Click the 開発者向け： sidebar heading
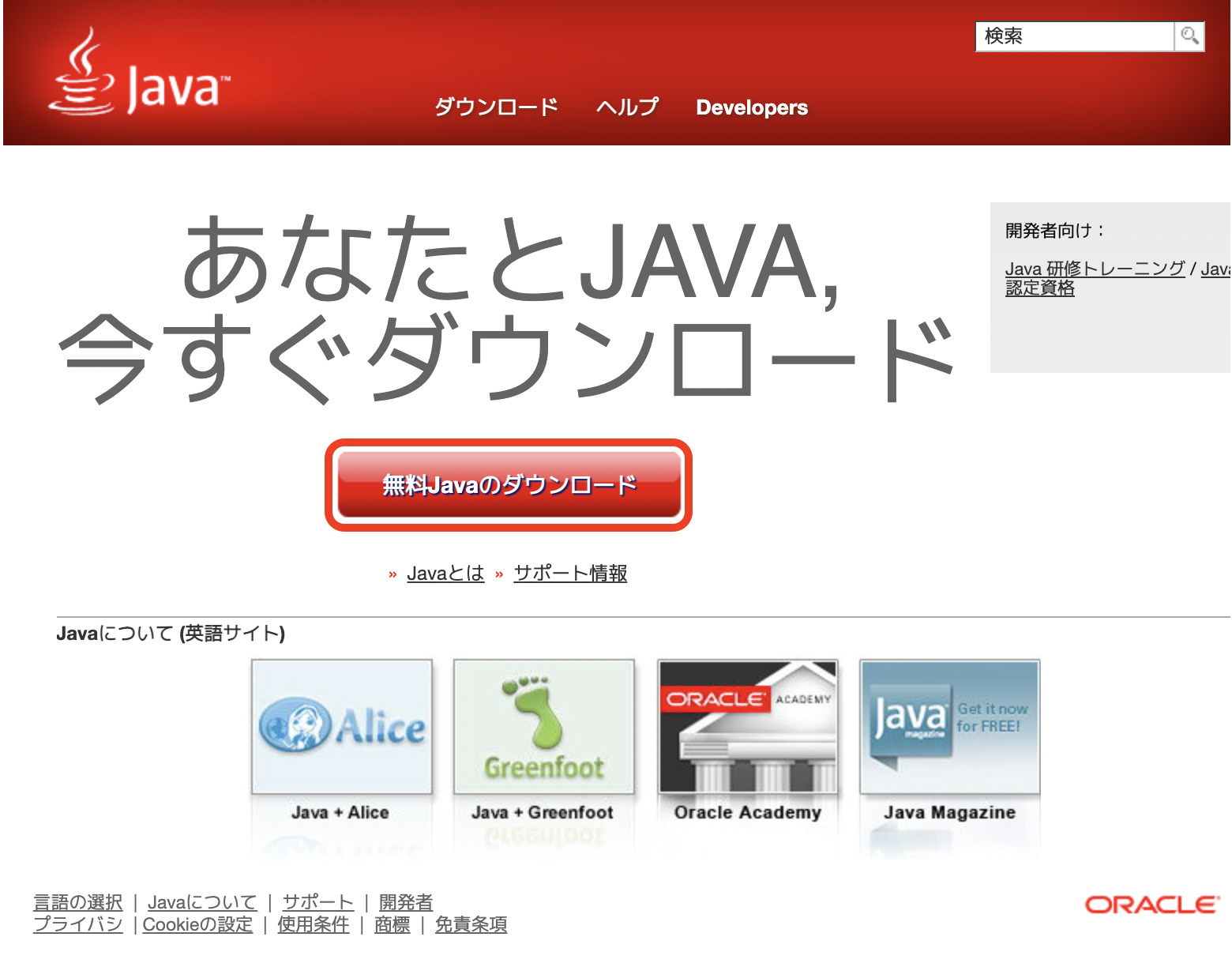 1055,231
